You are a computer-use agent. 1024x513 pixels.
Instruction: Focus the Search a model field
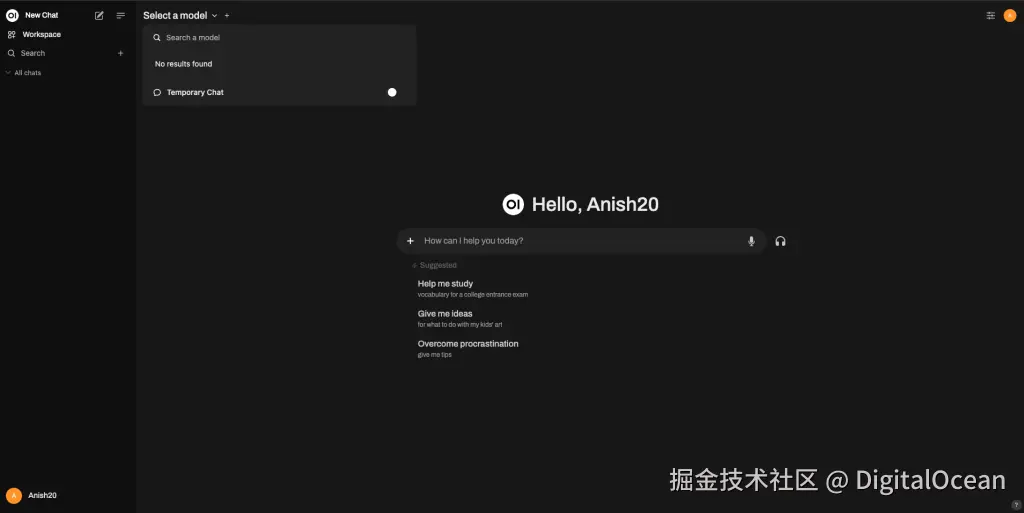[280, 38]
